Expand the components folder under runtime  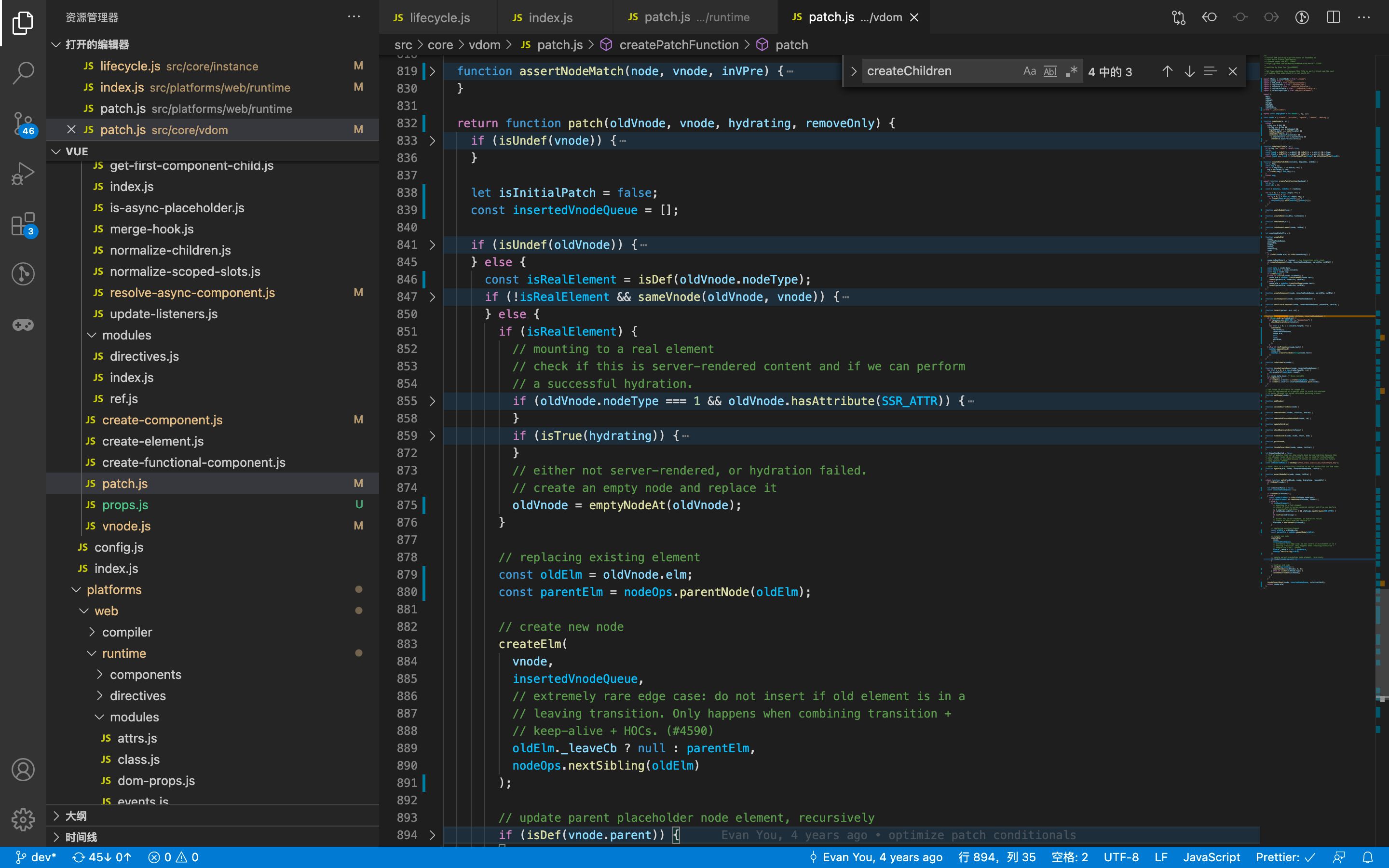[x=99, y=674]
